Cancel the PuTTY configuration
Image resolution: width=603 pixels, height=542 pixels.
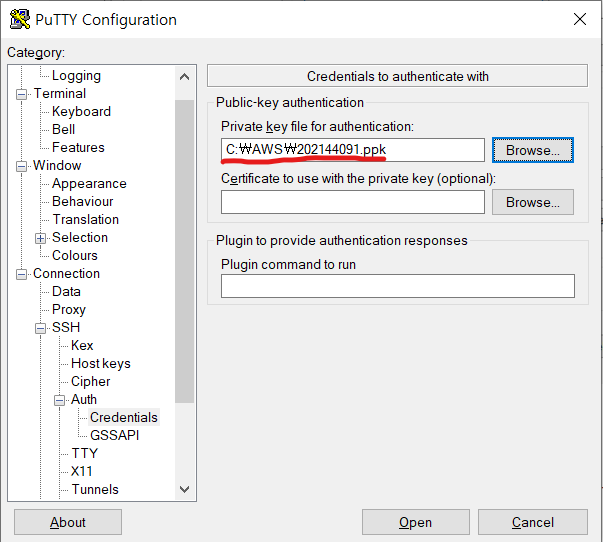pyautogui.click(x=533, y=522)
